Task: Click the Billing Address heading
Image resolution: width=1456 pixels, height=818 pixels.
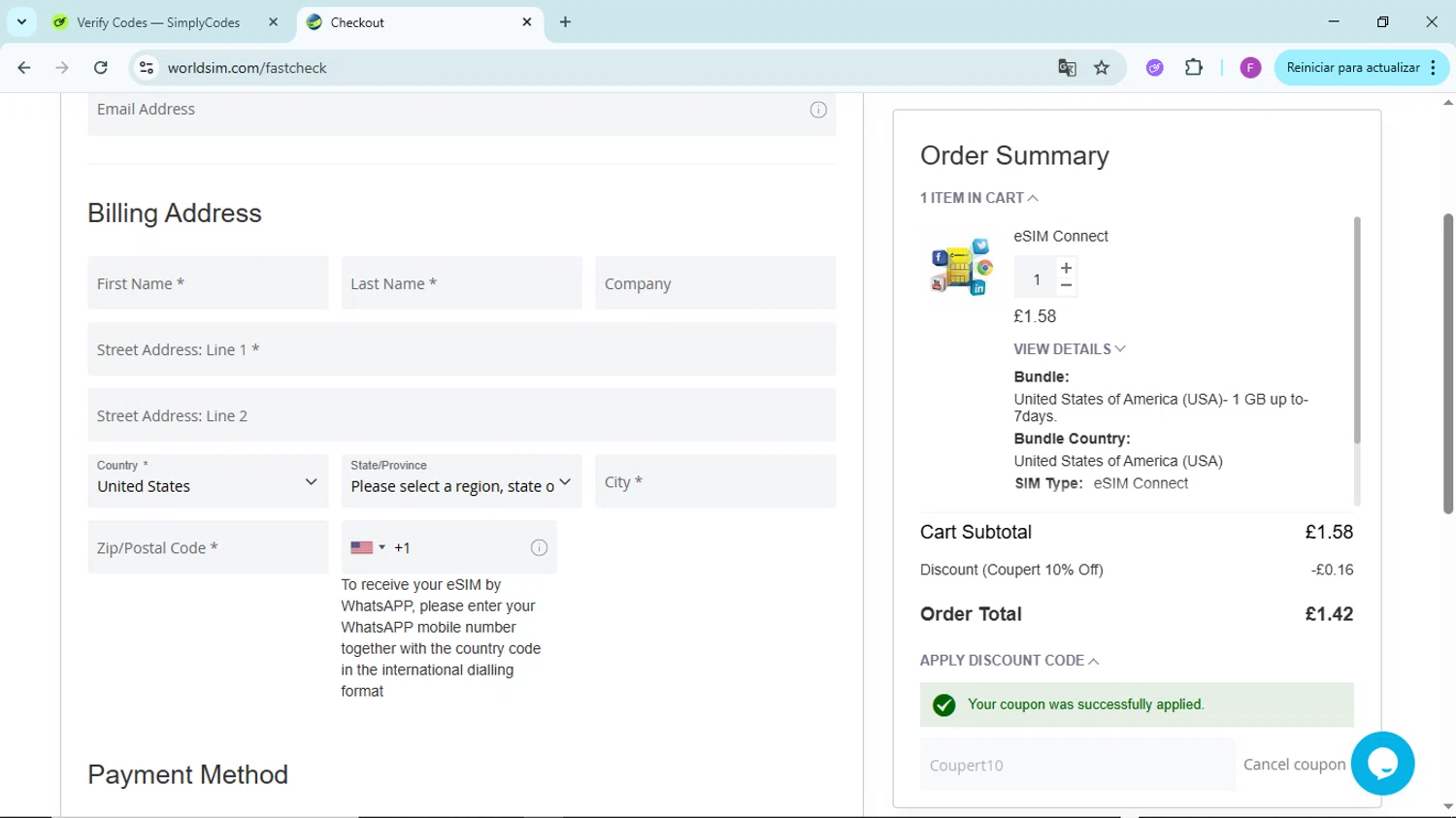Action: coord(175,213)
